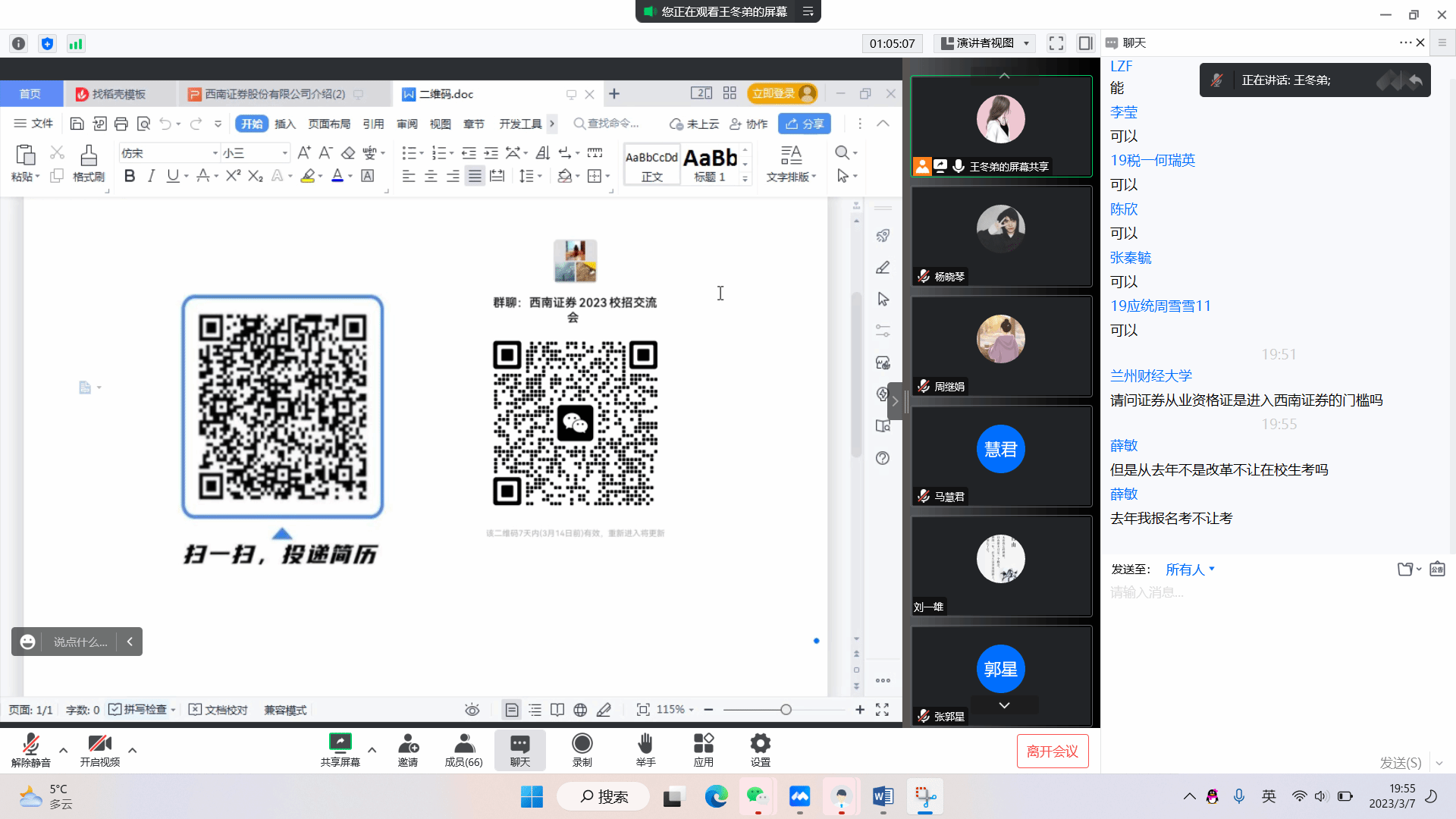Click the save document icon in WPS
1456x819 pixels.
click(x=77, y=124)
